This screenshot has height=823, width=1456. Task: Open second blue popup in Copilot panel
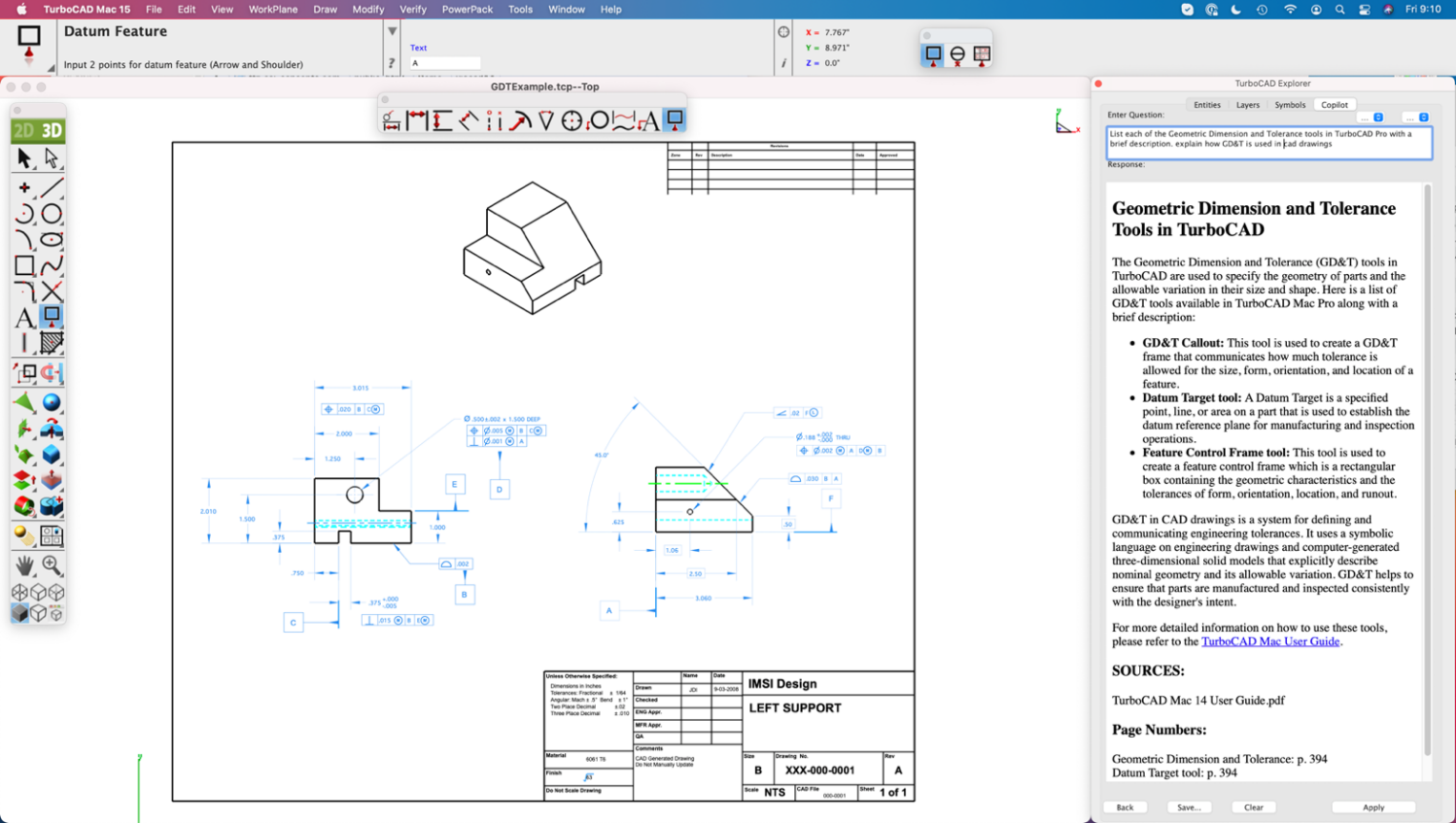click(x=1416, y=117)
